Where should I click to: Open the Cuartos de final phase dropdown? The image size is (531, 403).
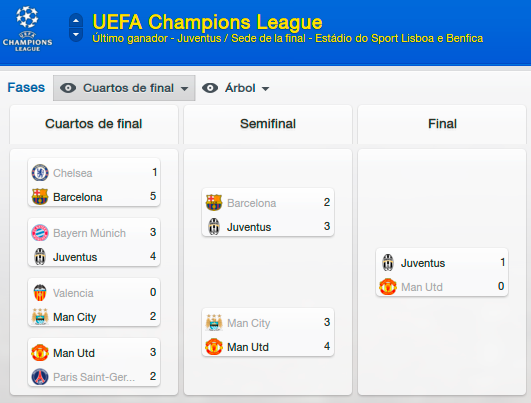(124, 88)
